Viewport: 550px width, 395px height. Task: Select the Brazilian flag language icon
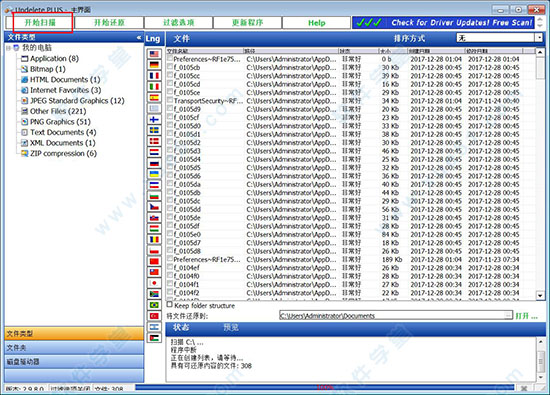[154, 305]
